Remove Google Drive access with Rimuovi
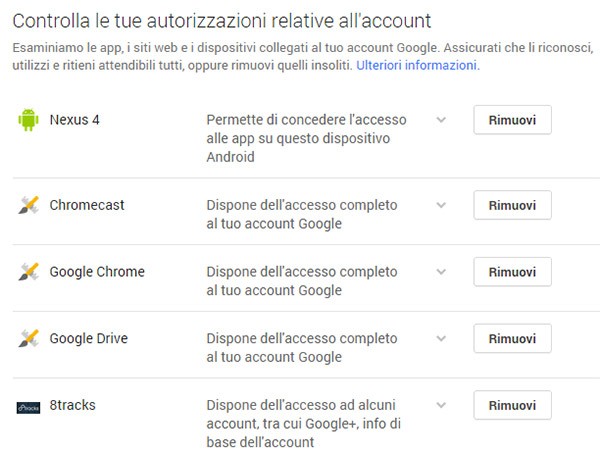600x454 pixels. point(512,338)
